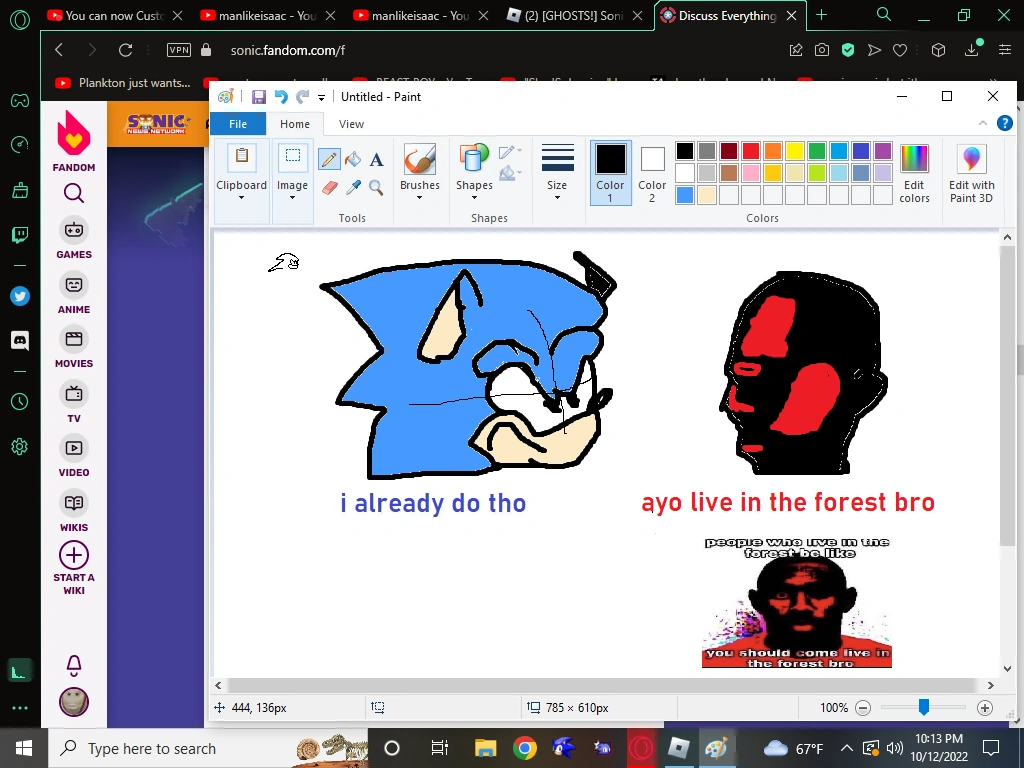Screen dimensions: 1024x768
Task: Select the Pencil tool in Paint
Action: click(329, 159)
